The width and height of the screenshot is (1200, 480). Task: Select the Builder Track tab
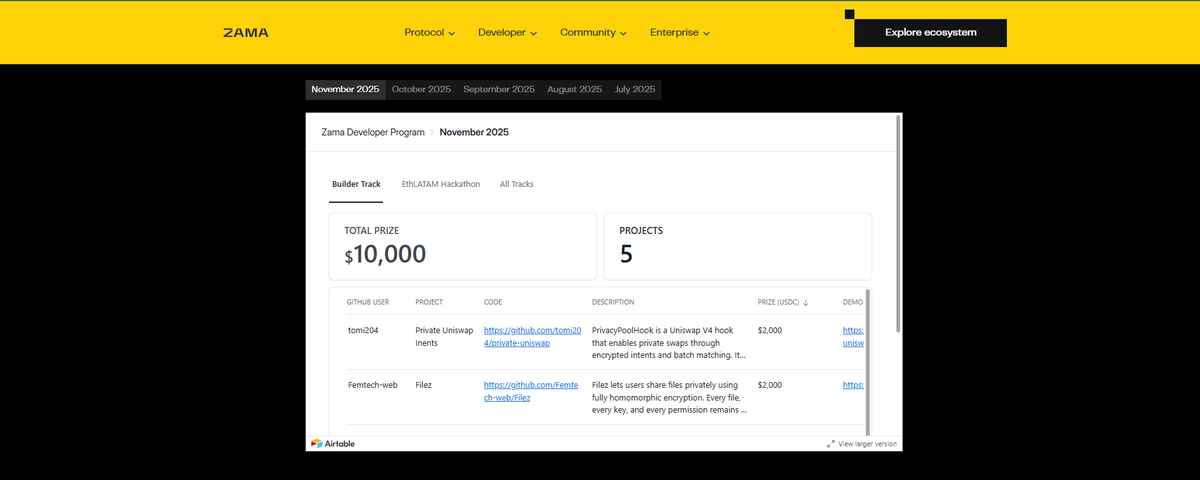(356, 185)
